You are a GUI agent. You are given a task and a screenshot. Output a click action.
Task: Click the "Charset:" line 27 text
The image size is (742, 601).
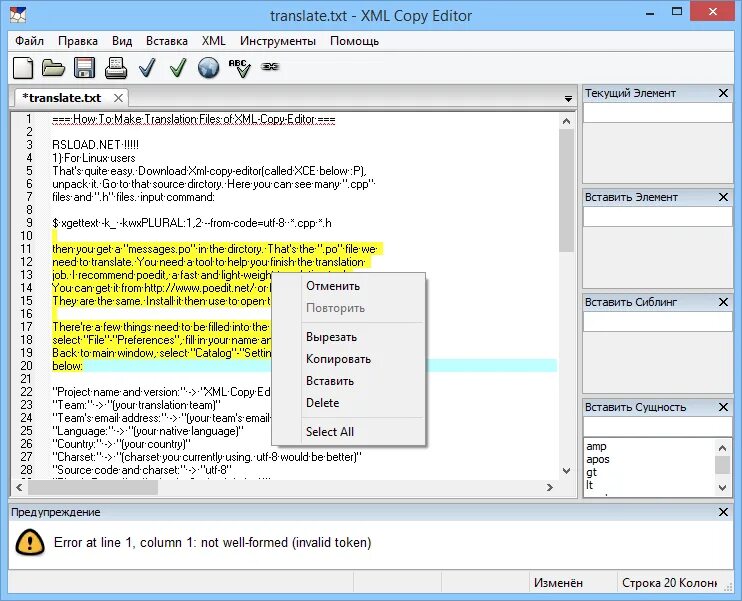point(207,457)
